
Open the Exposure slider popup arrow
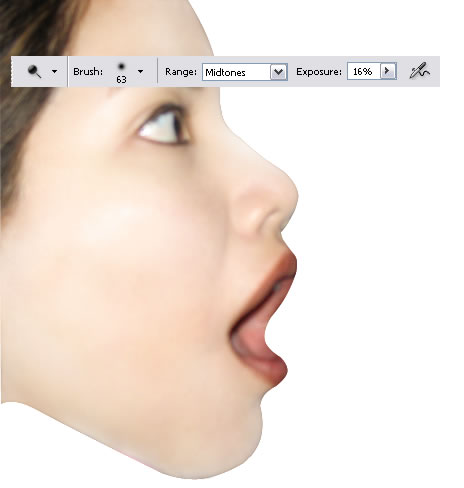tap(388, 71)
